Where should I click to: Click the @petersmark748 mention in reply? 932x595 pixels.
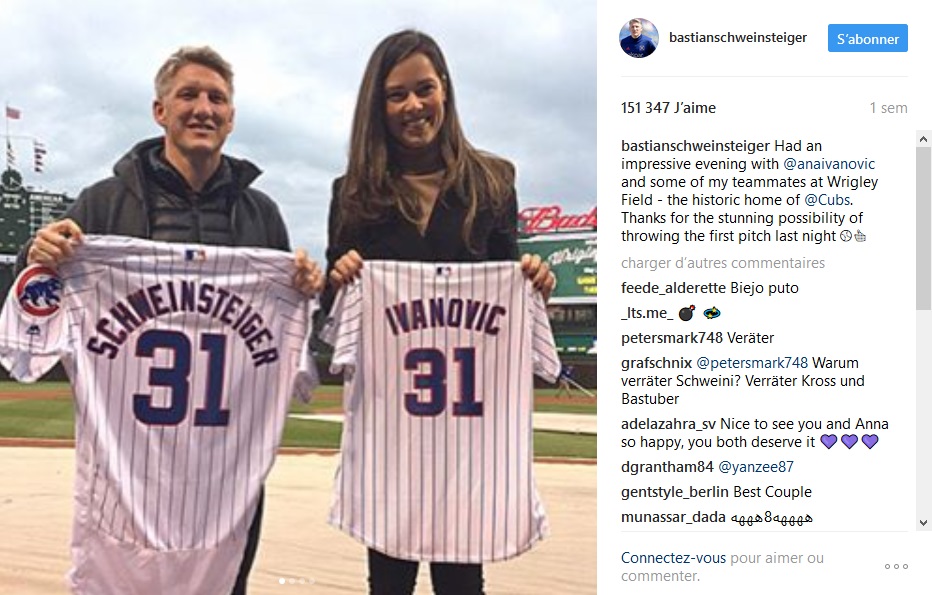[752, 363]
